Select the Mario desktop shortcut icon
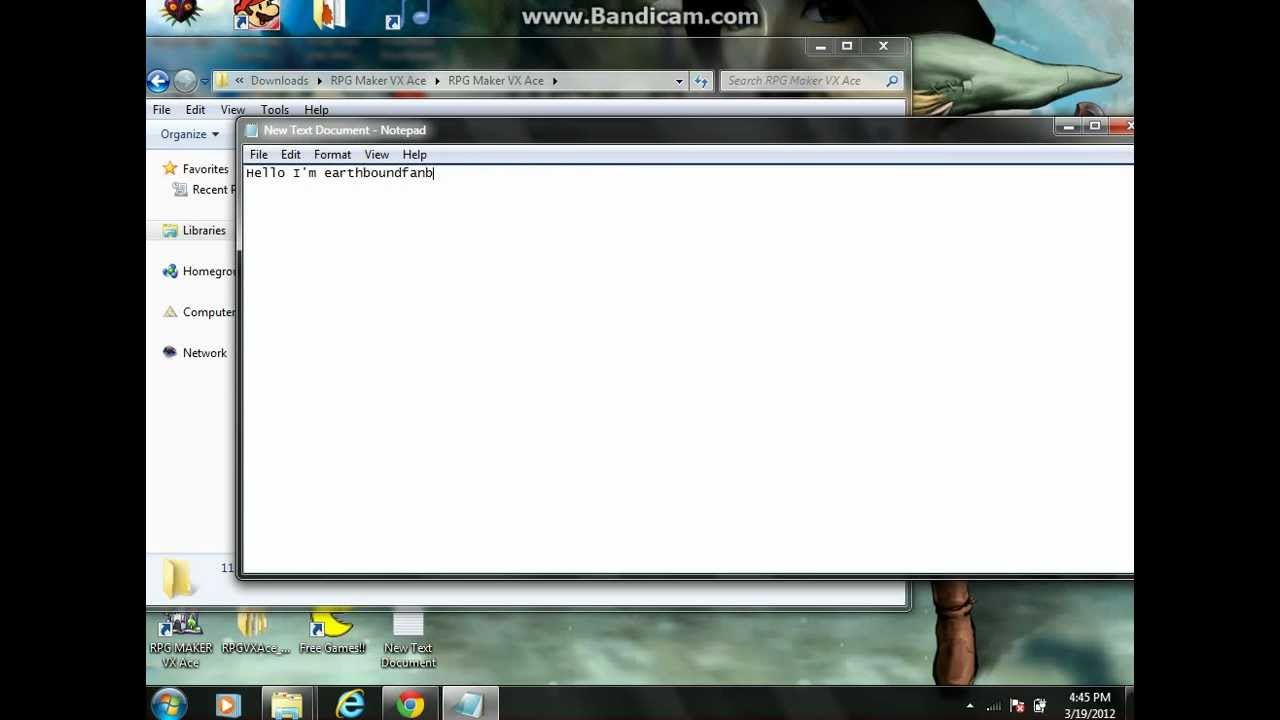Image resolution: width=1280 pixels, height=720 pixels. 256,15
